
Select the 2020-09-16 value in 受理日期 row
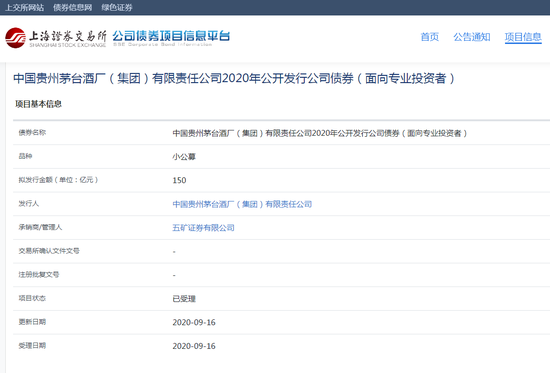(x=194, y=346)
